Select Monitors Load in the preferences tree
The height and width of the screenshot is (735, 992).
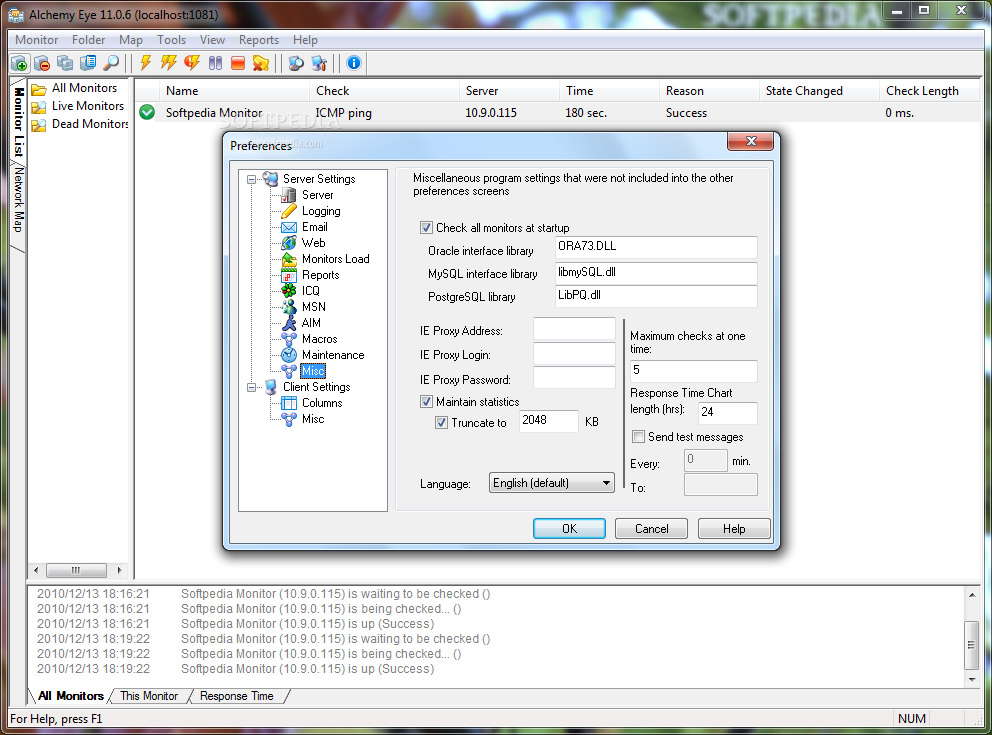(335, 259)
